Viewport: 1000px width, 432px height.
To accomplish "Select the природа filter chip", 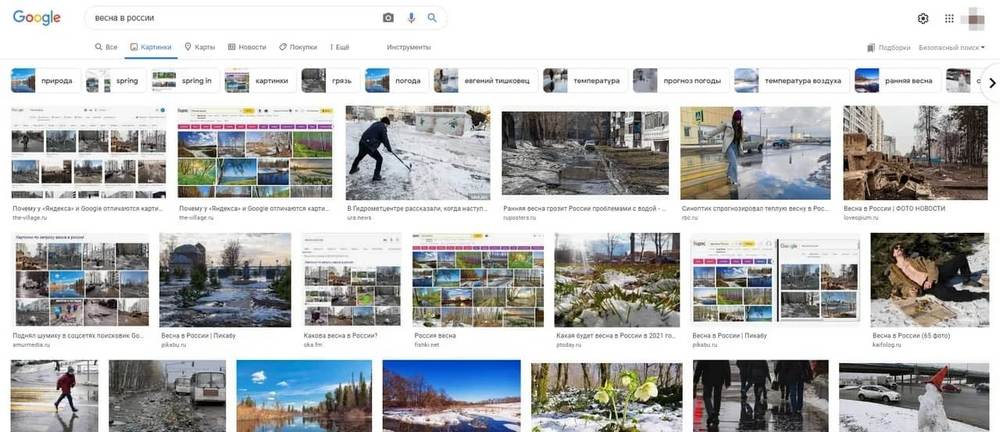I will tap(44, 81).
